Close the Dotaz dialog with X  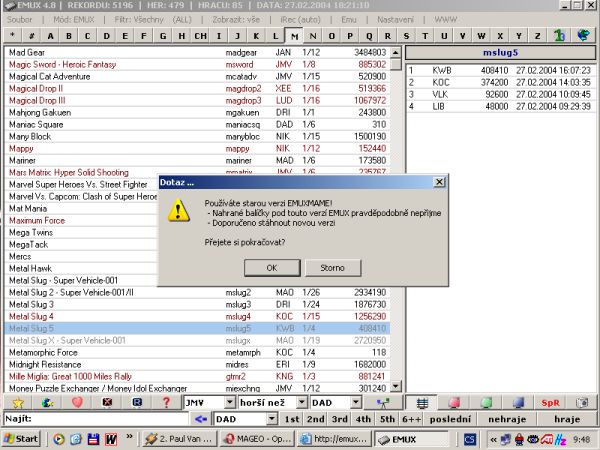(439, 182)
